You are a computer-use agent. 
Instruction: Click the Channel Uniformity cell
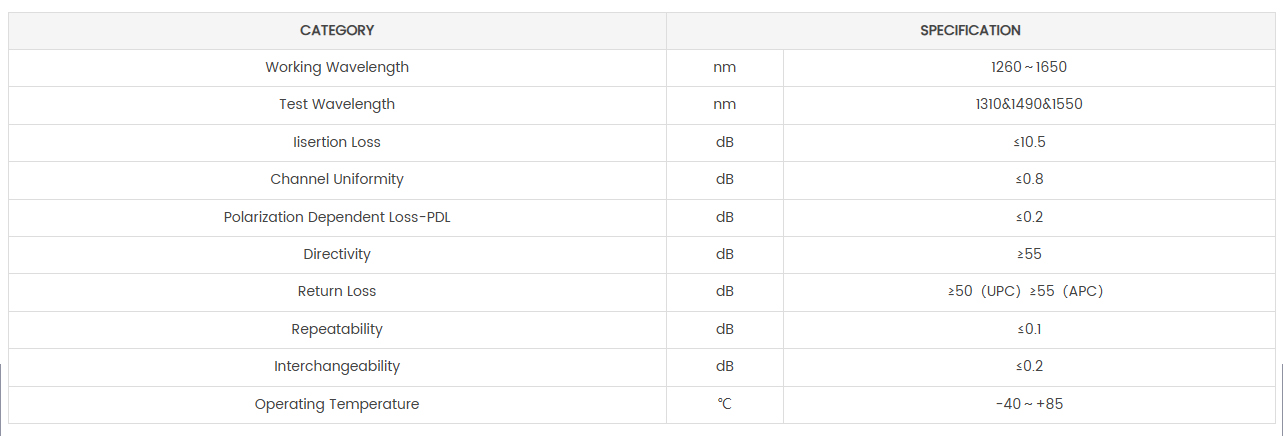tap(337, 179)
